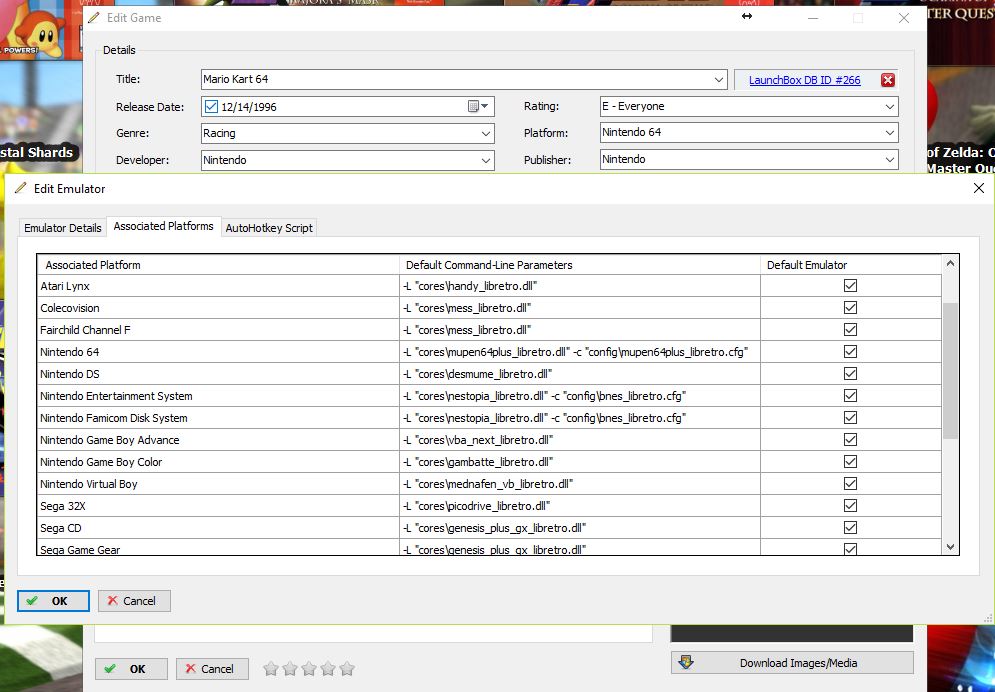Click the mupen64plus_libretro.dll parameters cell
This screenshot has height=692, width=995.
point(579,352)
